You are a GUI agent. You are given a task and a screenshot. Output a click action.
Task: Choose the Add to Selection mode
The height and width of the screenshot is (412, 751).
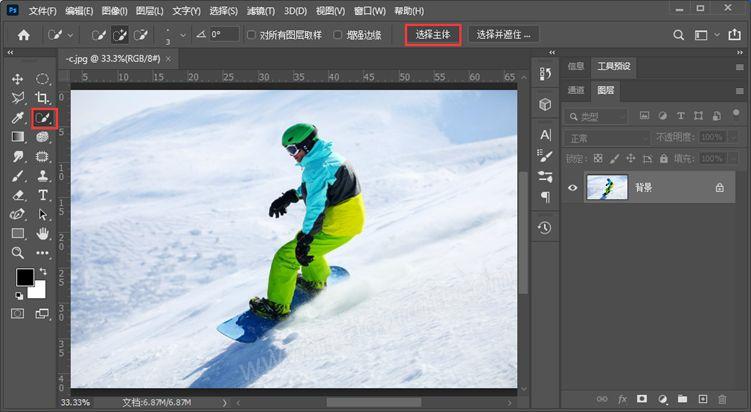coord(120,35)
